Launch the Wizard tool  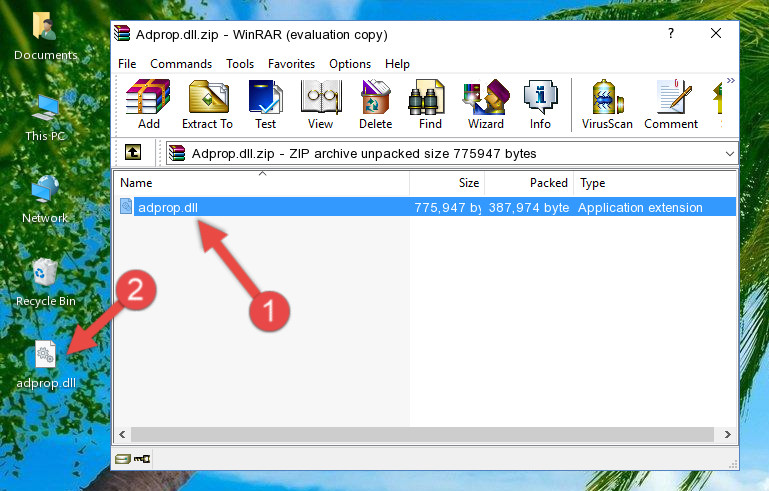pyautogui.click(x=486, y=104)
